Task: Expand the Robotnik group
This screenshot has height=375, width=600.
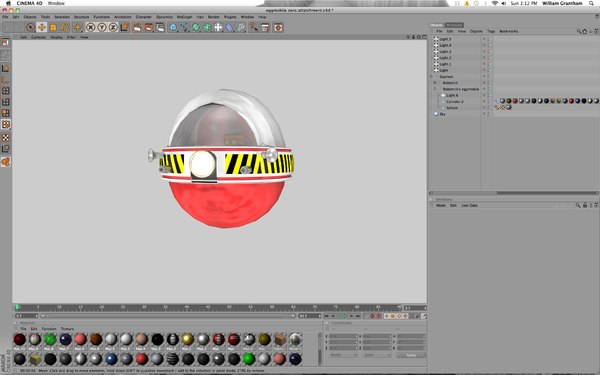Action: click(x=435, y=83)
